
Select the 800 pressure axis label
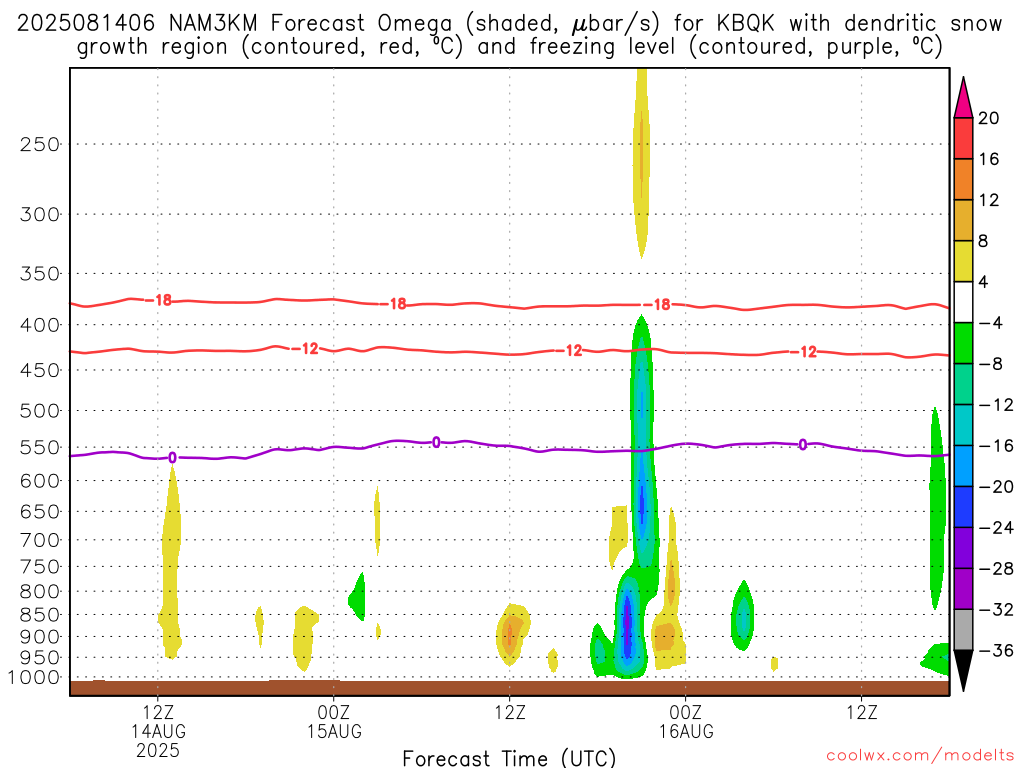(40, 591)
